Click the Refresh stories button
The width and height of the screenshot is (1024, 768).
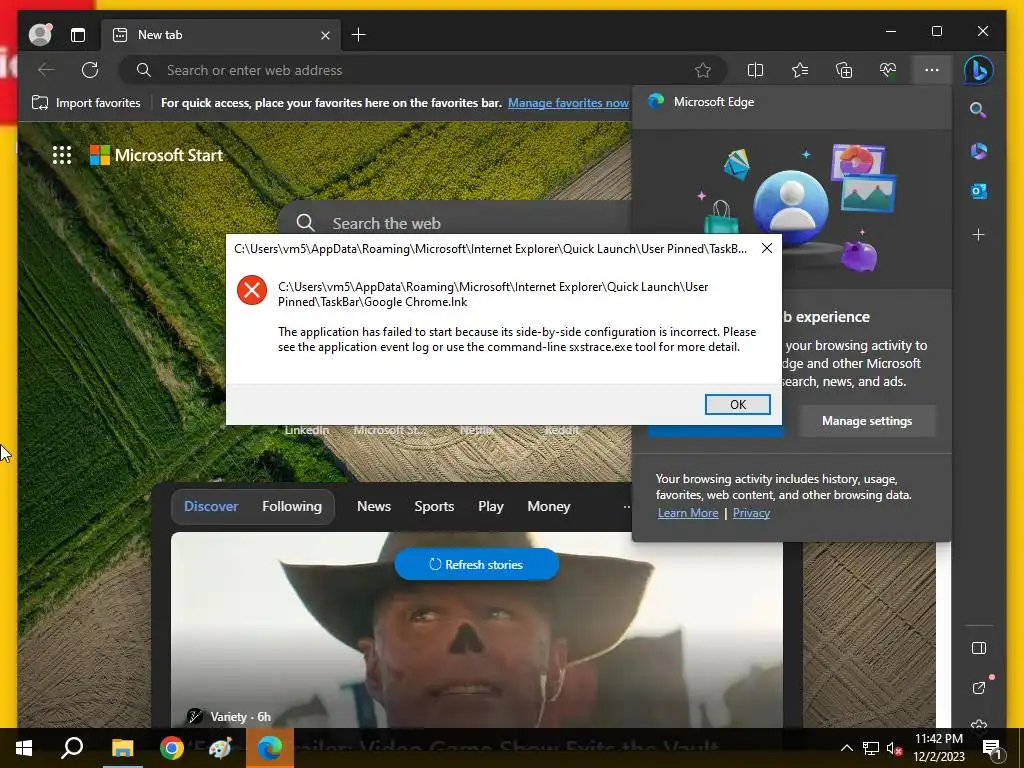pos(476,564)
